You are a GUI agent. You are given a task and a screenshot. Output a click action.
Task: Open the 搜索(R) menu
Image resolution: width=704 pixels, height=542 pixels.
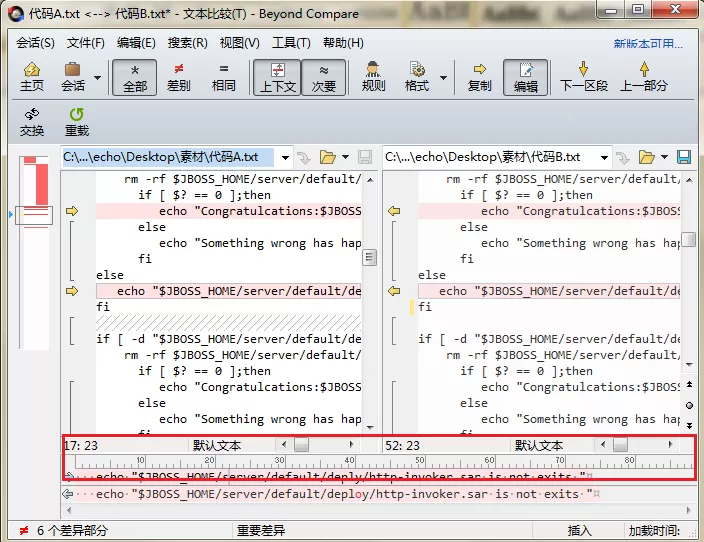point(188,43)
